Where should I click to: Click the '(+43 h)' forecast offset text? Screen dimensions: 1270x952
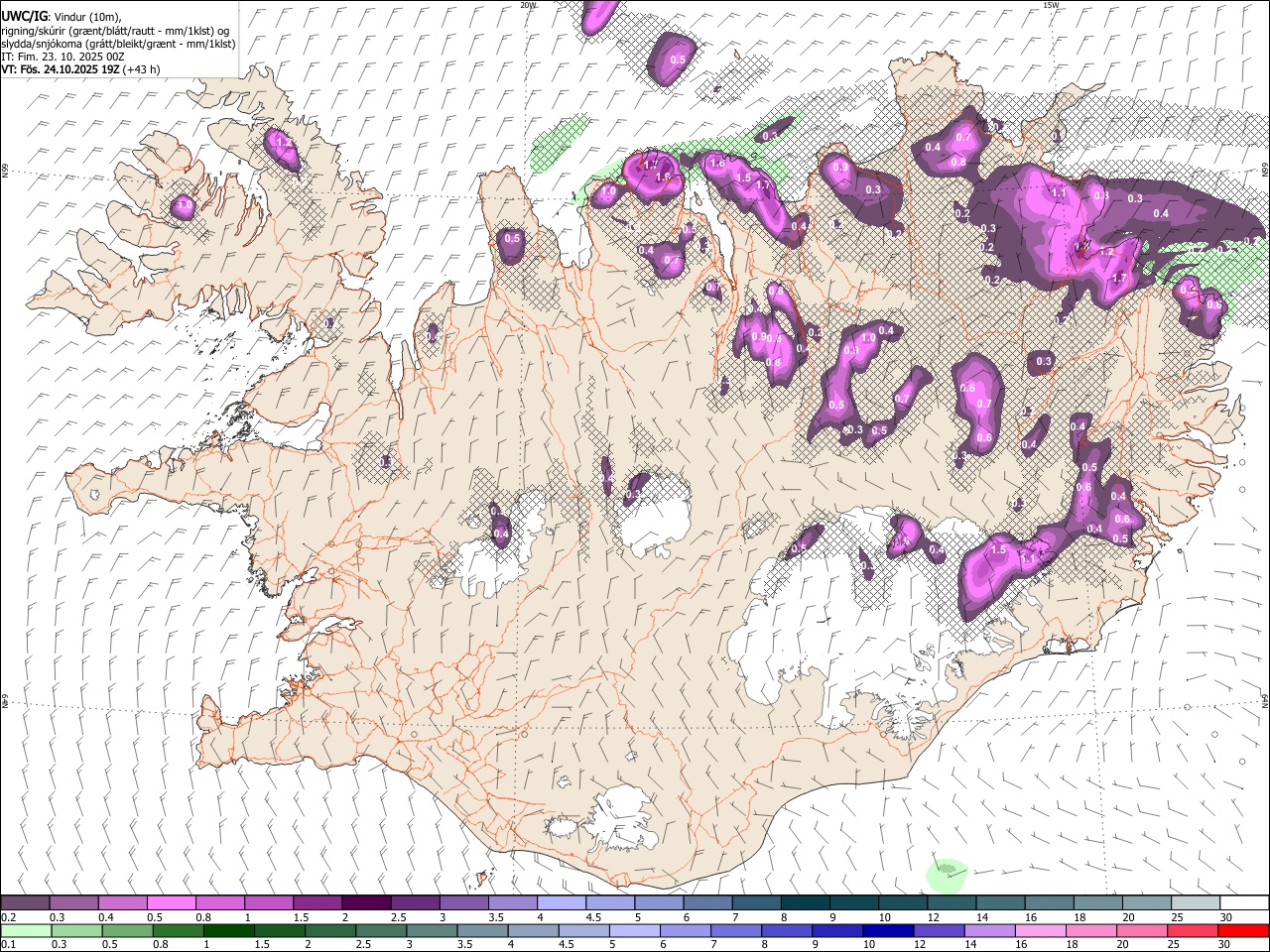(143, 69)
